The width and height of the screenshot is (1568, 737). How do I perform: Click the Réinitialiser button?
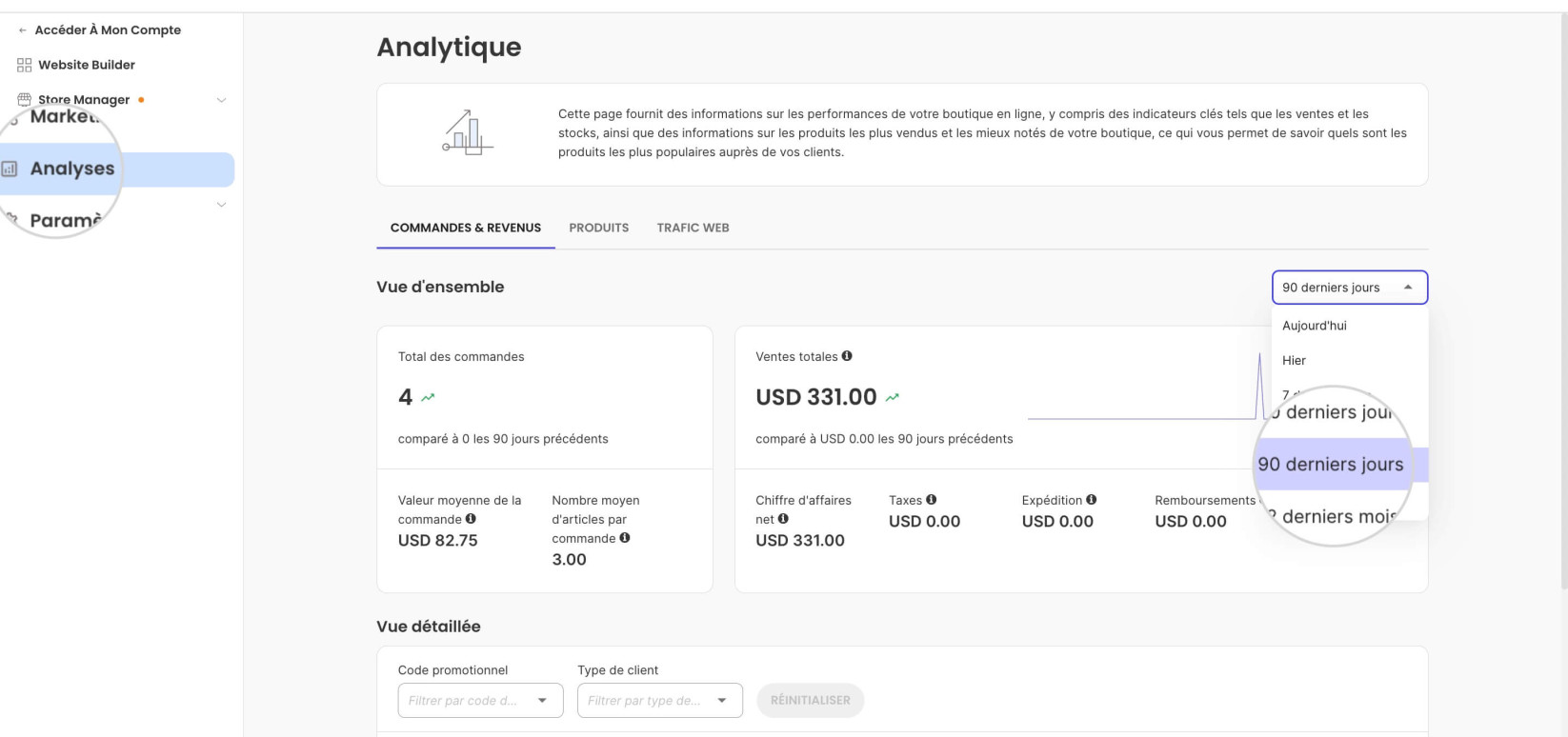811,700
